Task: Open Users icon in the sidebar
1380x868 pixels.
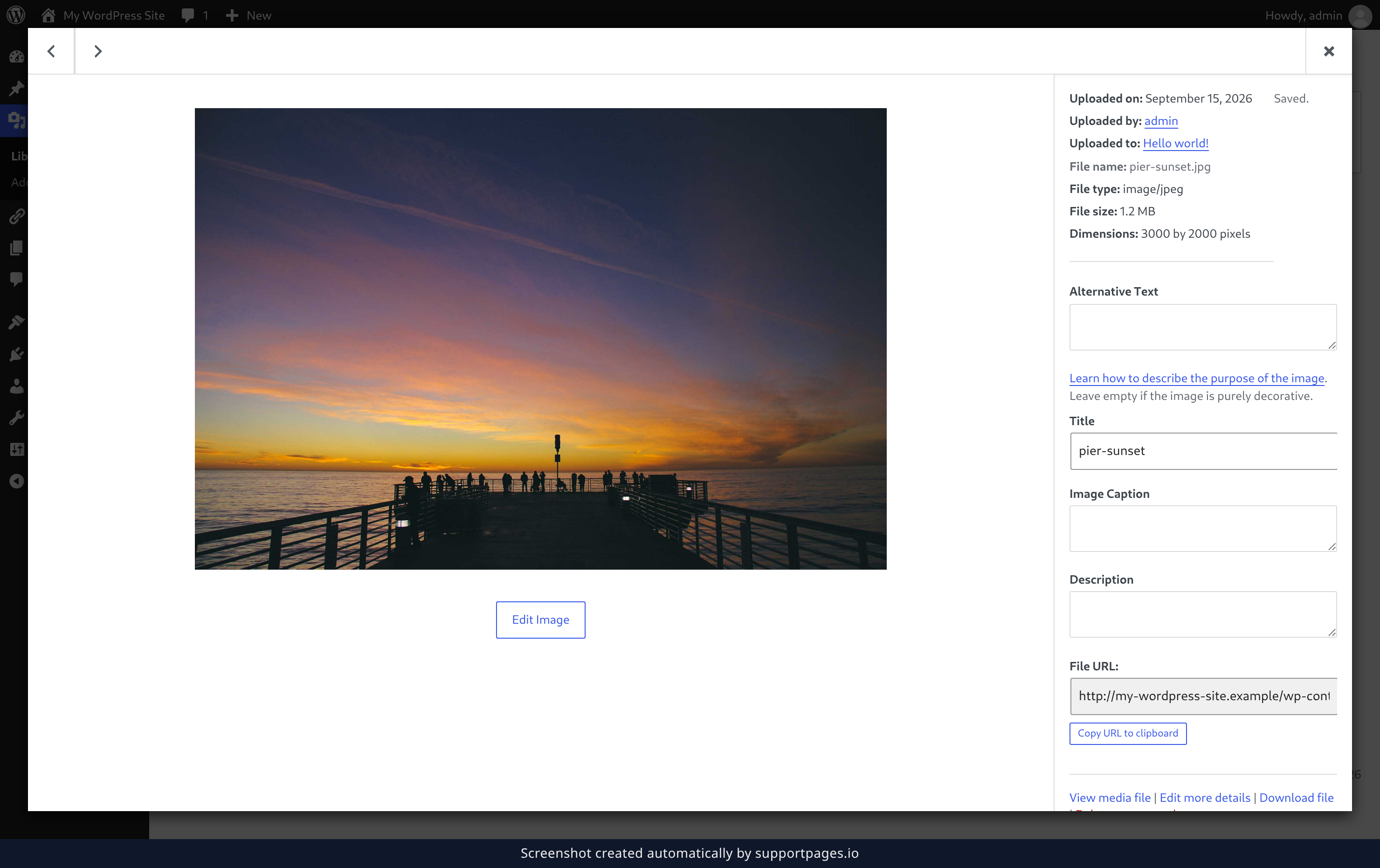Action: tap(16, 386)
